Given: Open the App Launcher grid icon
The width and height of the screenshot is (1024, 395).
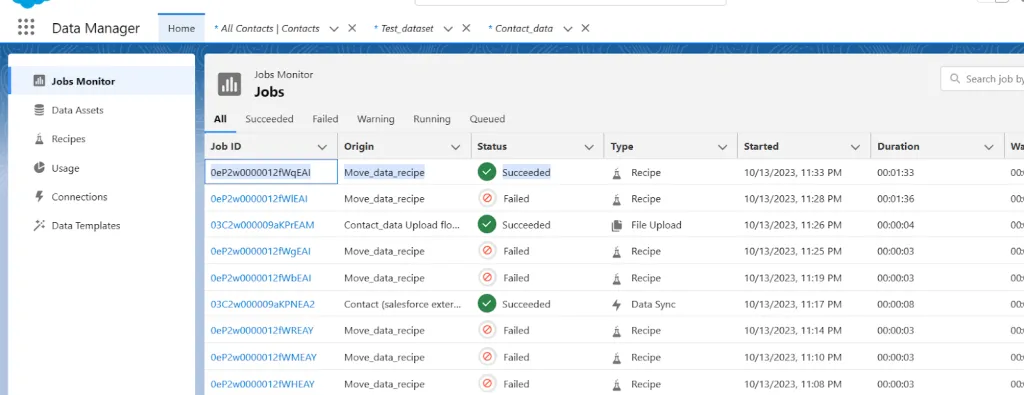Looking at the screenshot, I should pyautogui.click(x=26, y=27).
